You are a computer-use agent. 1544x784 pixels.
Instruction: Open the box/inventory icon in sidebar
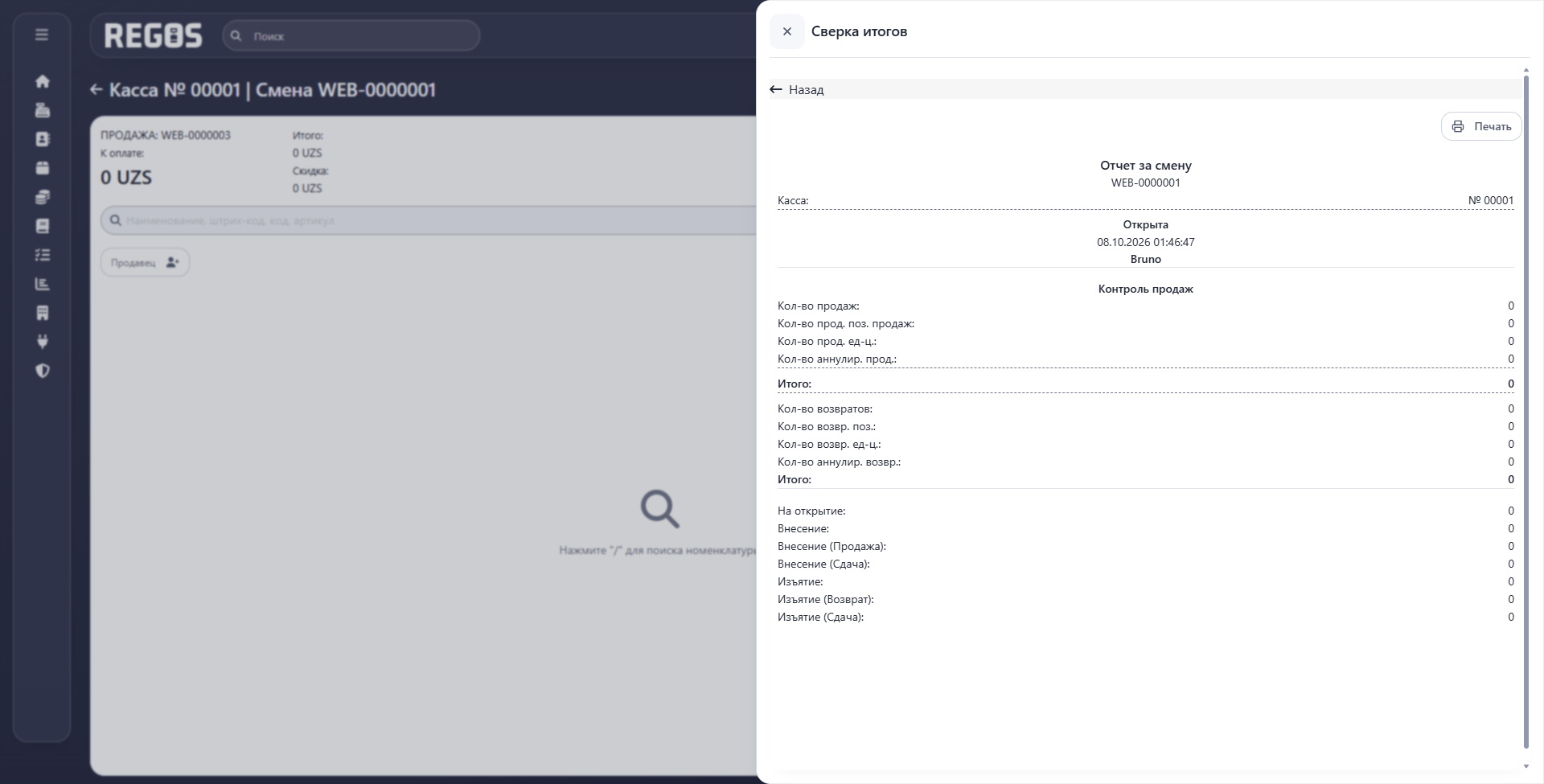43,168
